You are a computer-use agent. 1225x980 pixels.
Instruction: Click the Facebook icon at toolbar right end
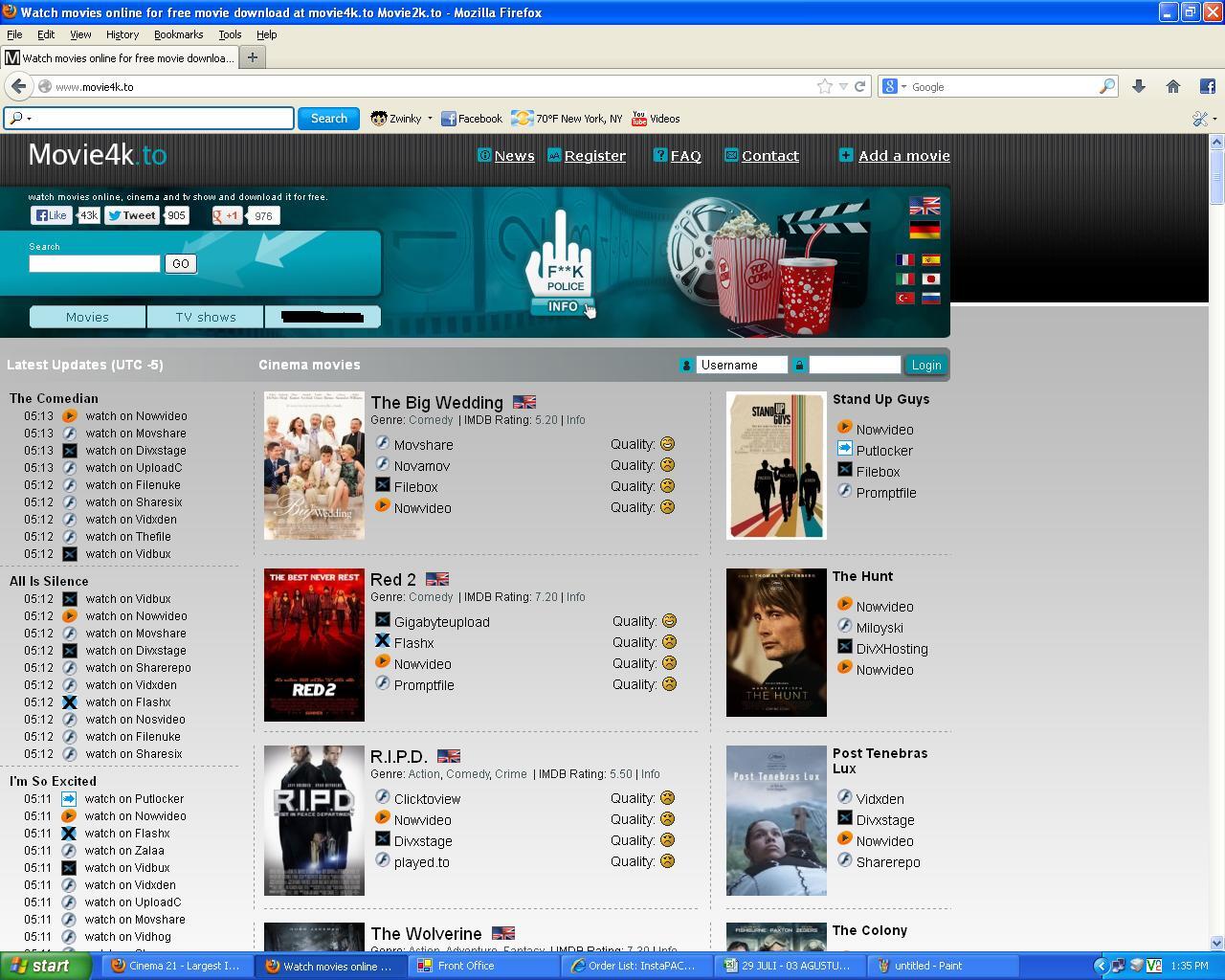[1208, 86]
